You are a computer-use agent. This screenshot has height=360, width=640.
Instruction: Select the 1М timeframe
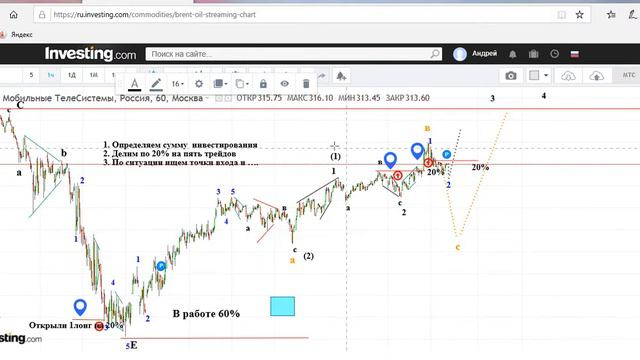pyautogui.click(x=93, y=75)
